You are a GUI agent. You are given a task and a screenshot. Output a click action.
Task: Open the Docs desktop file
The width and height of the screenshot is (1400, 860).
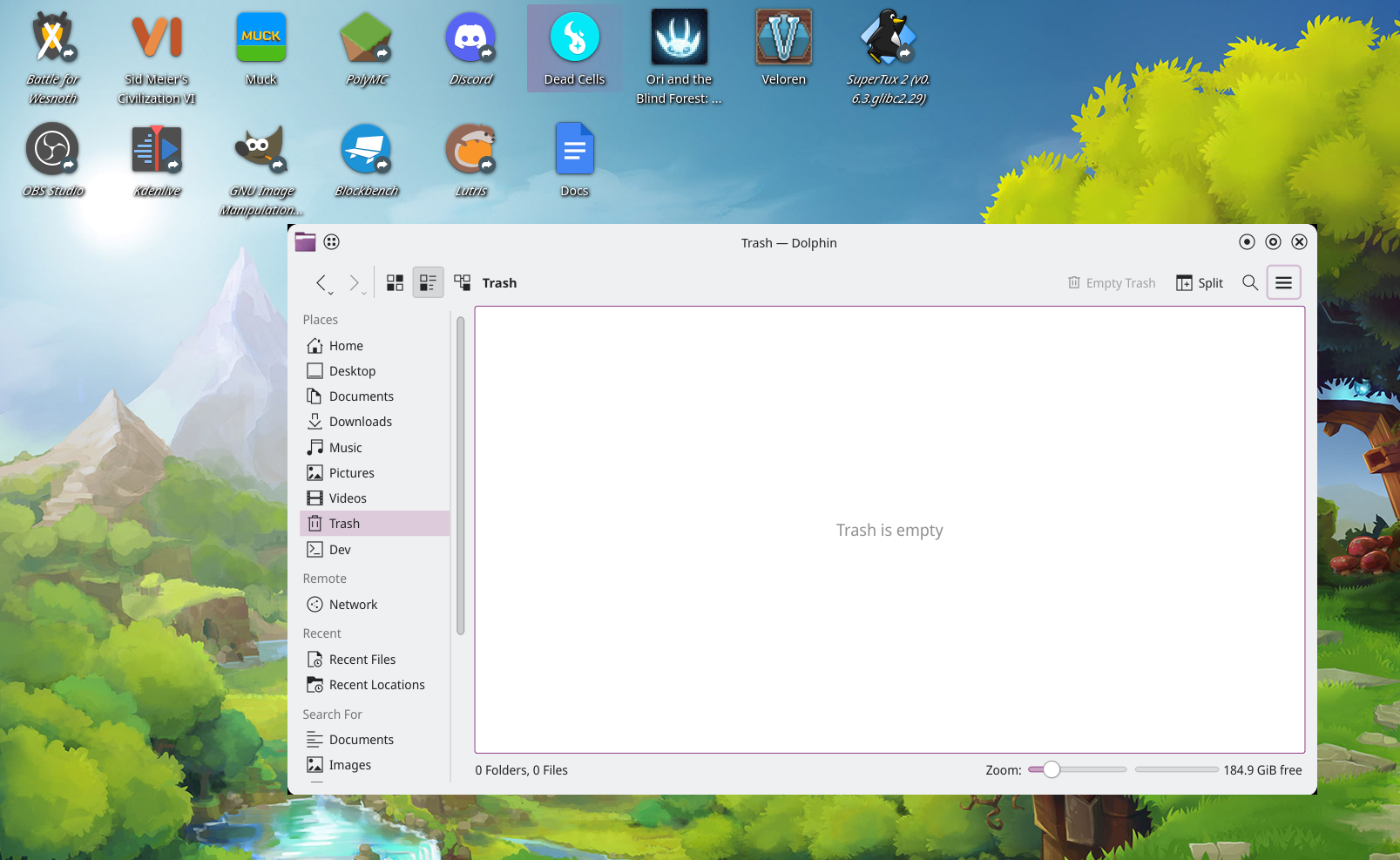click(x=575, y=159)
